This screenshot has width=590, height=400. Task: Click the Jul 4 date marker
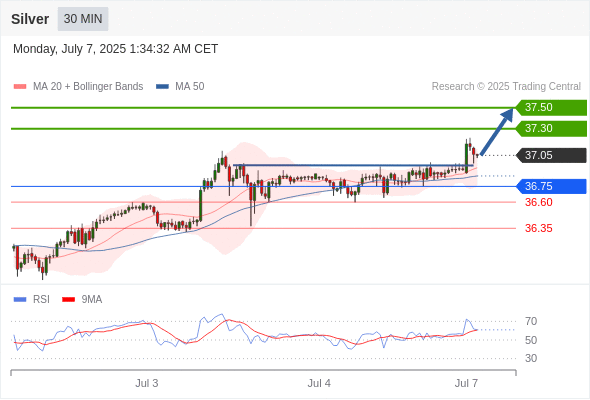coord(319,383)
